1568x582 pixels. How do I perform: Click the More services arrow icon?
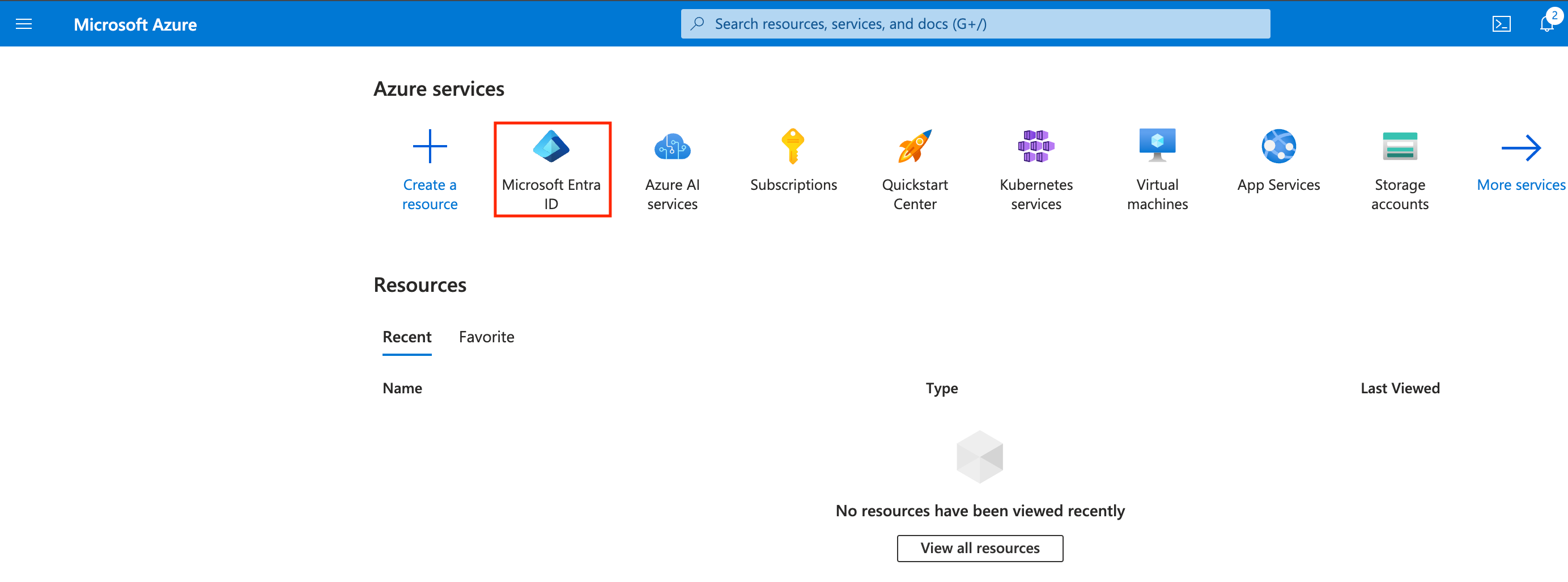tap(1520, 148)
